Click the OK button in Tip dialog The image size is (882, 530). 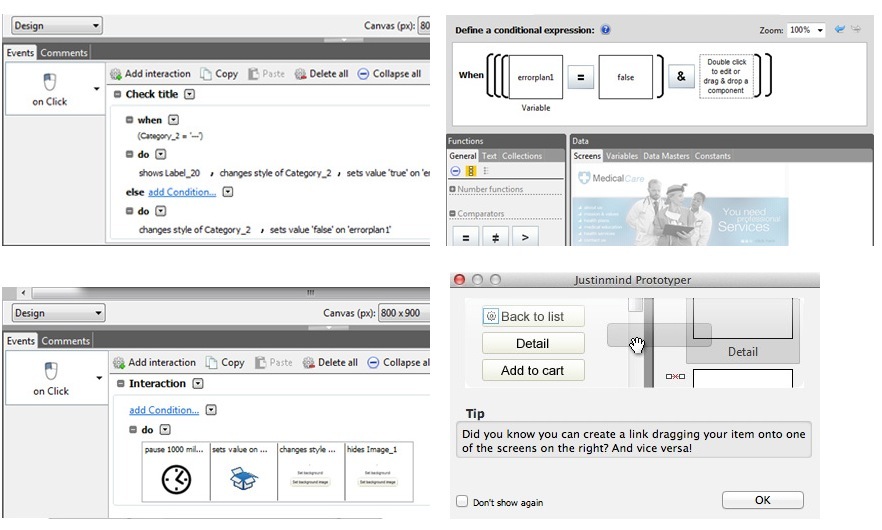(762, 500)
